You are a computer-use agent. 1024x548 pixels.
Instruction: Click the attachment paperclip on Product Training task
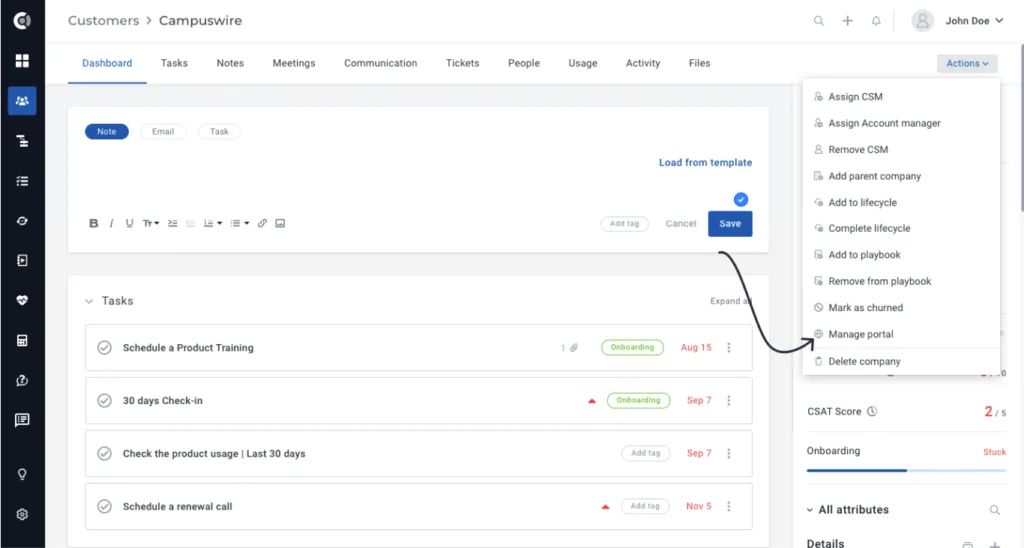pos(574,347)
